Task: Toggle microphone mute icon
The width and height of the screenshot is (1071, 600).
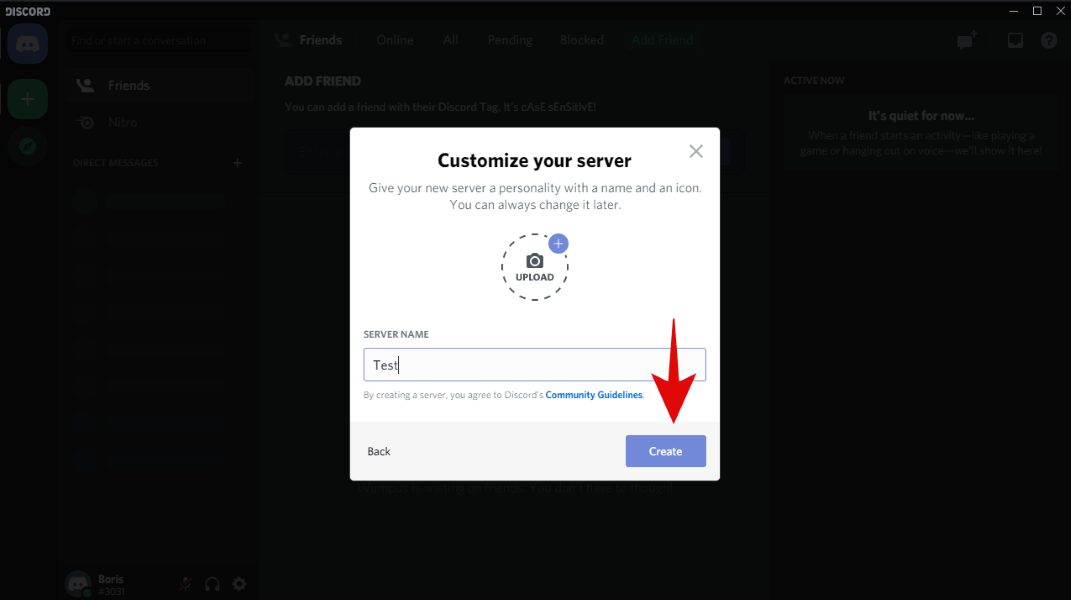Action: click(x=185, y=584)
